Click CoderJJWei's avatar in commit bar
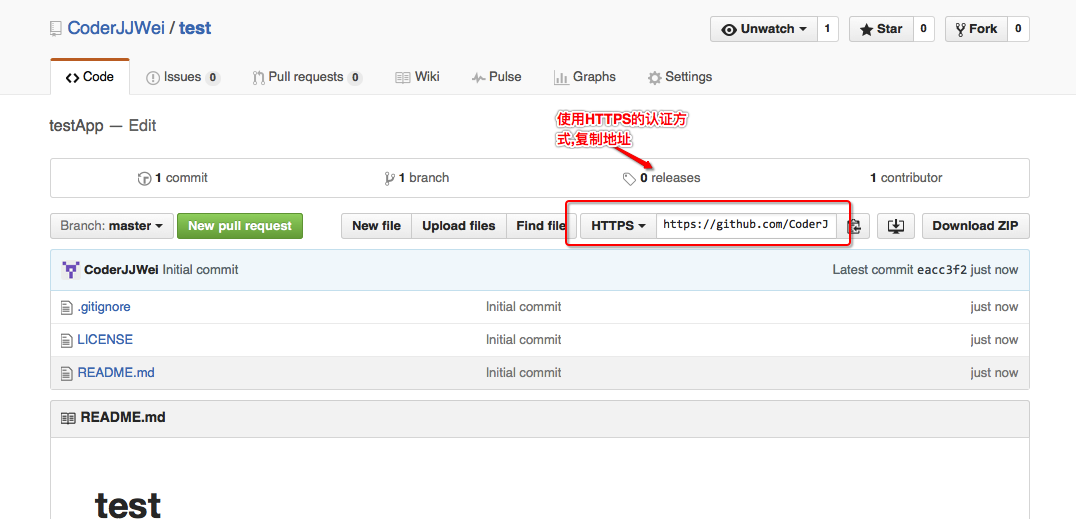1076x519 pixels. tap(71, 270)
